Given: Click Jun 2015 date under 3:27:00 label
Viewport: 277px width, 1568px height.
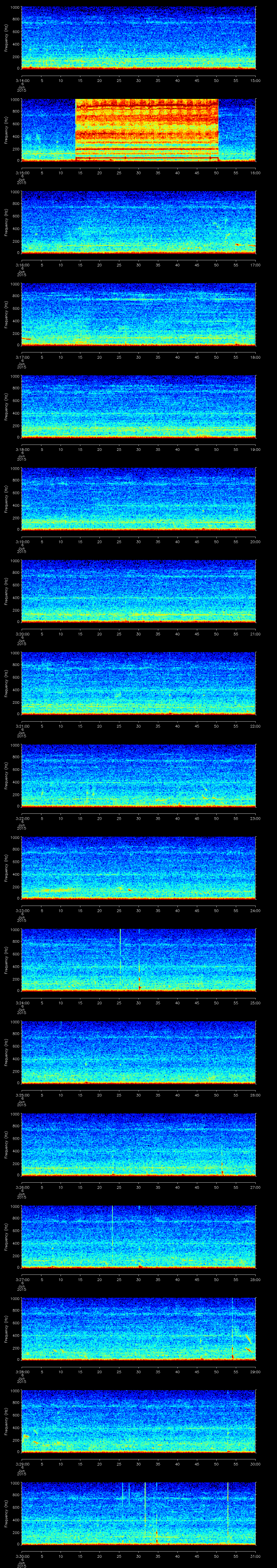Looking at the screenshot, I should click(x=22, y=1286).
